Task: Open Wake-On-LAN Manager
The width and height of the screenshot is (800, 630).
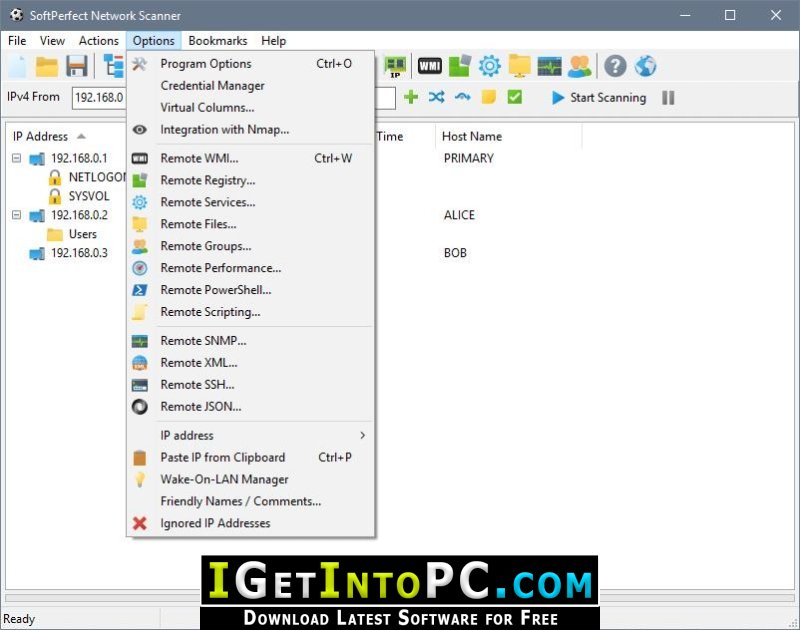Action: (x=251, y=479)
